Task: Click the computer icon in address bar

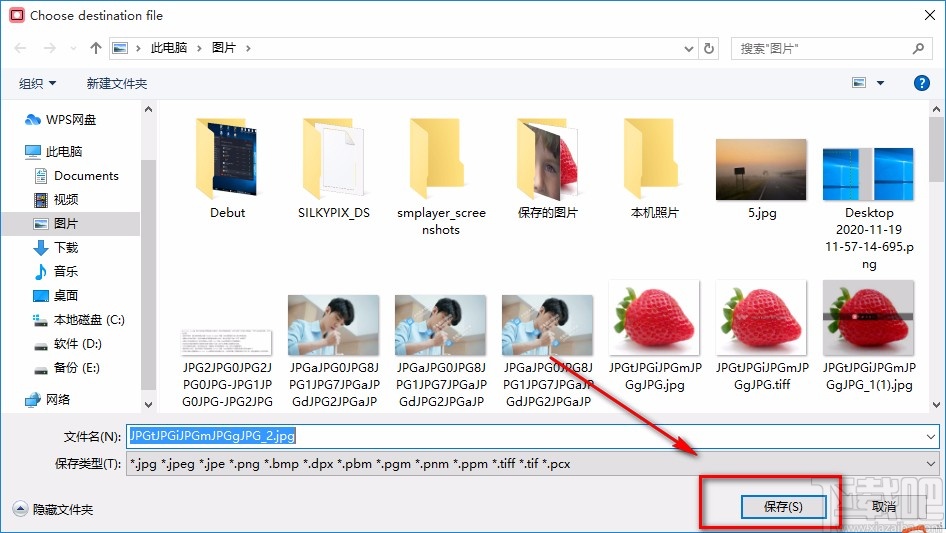Action: [x=120, y=48]
